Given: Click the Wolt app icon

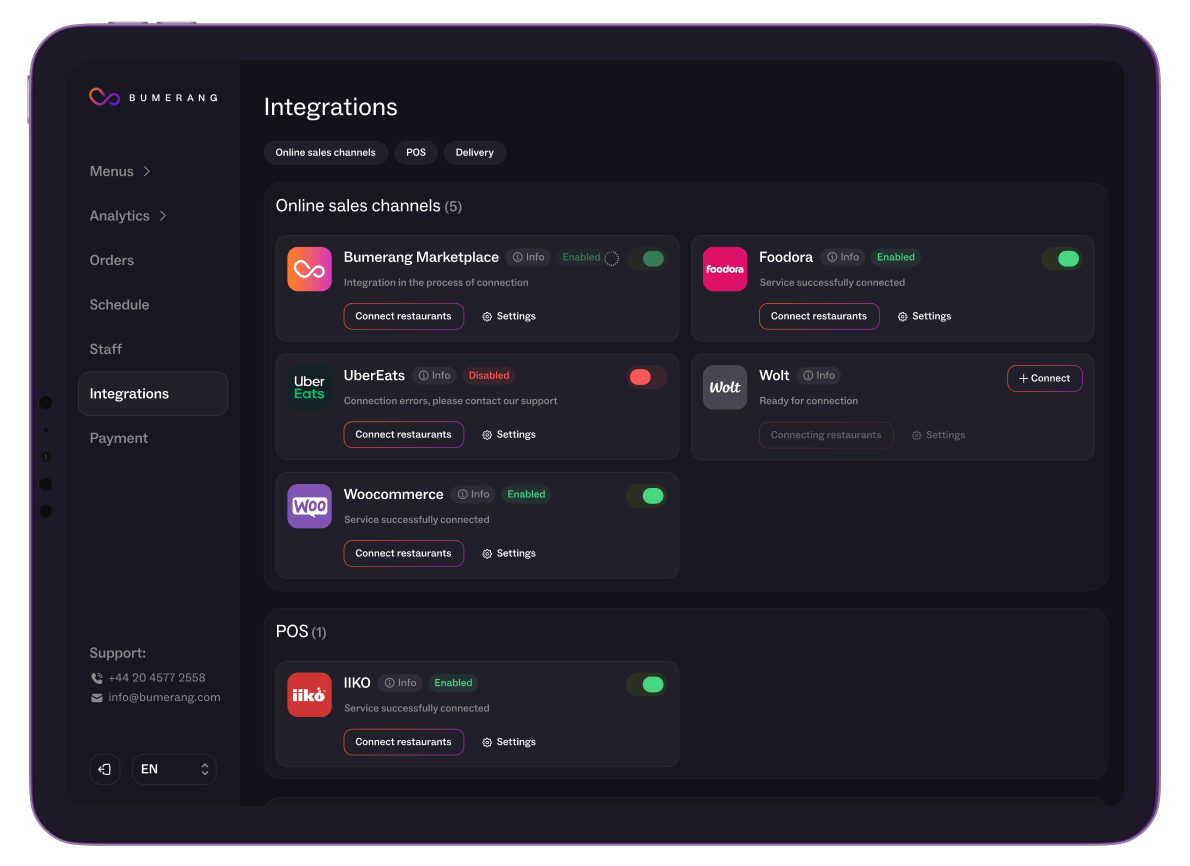Looking at the screenshot, I should [725, 388].
